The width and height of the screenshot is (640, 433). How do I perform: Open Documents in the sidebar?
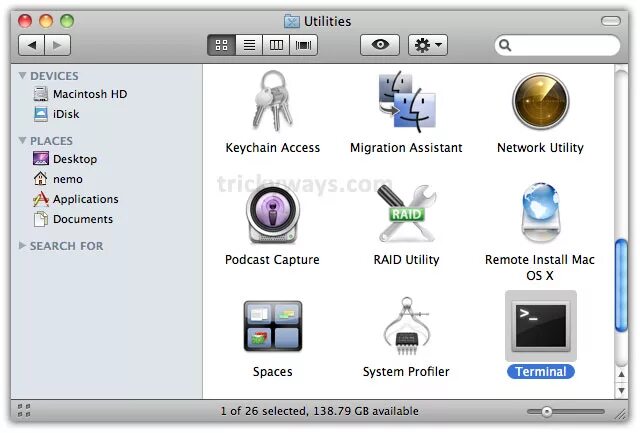[x=73, y=219]
